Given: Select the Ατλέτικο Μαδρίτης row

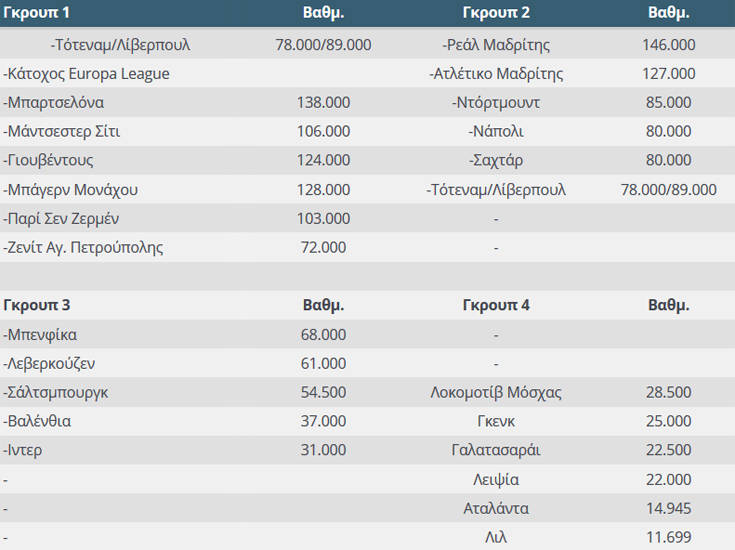Looking at the screenshot, I should (x=496, y=74).
